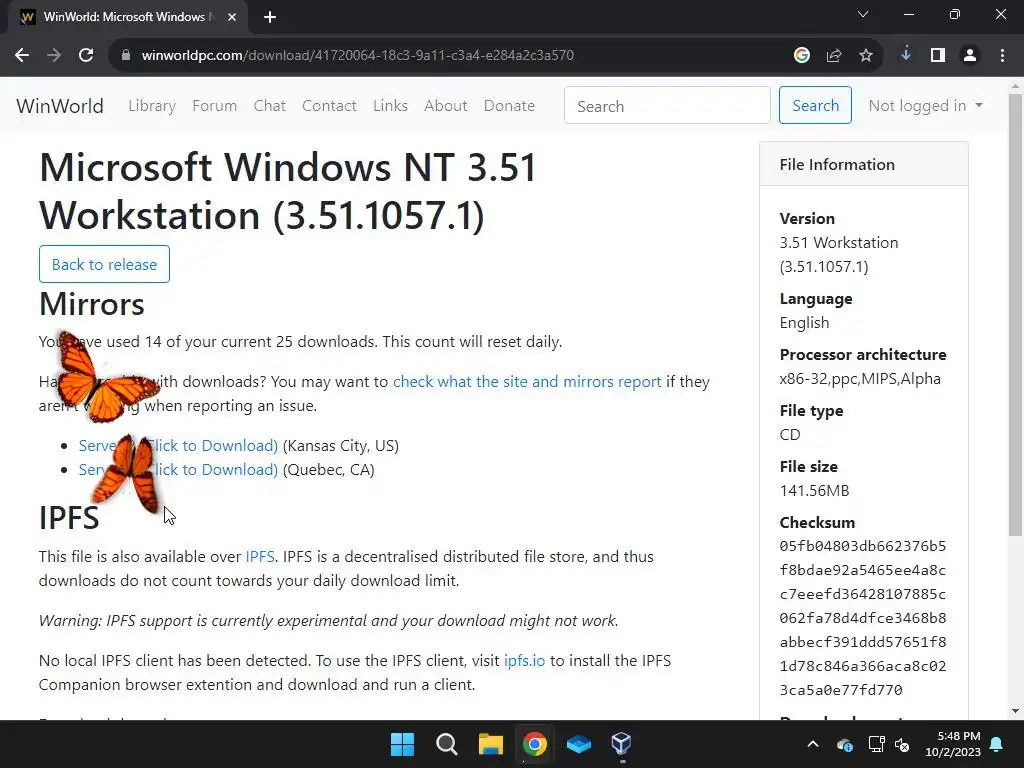
Task: Click the site Search input field
Action: click(x=667, y=105)
